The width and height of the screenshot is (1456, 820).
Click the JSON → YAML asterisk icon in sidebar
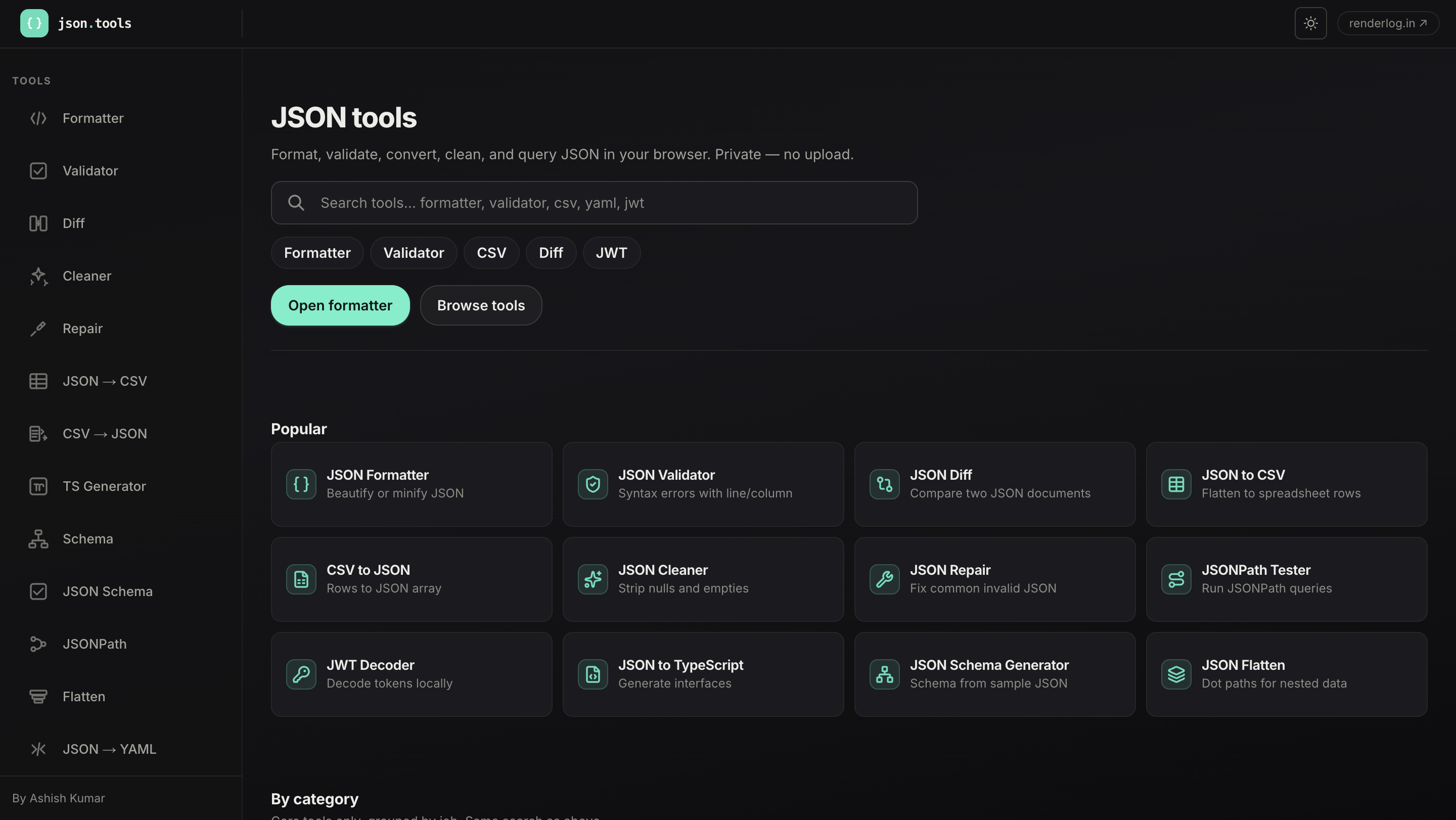click(38, 749)
